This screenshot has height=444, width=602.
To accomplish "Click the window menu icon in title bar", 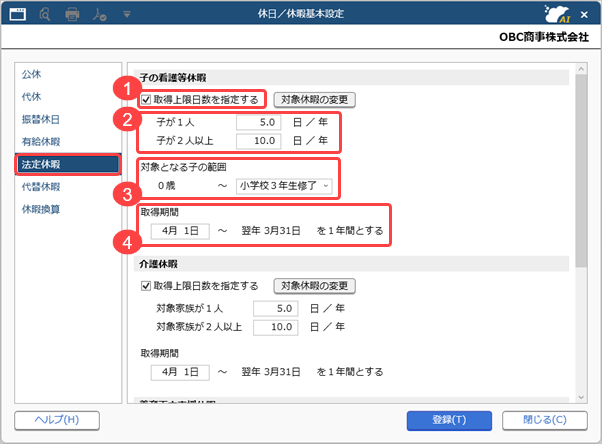I will tap(18, 15).
